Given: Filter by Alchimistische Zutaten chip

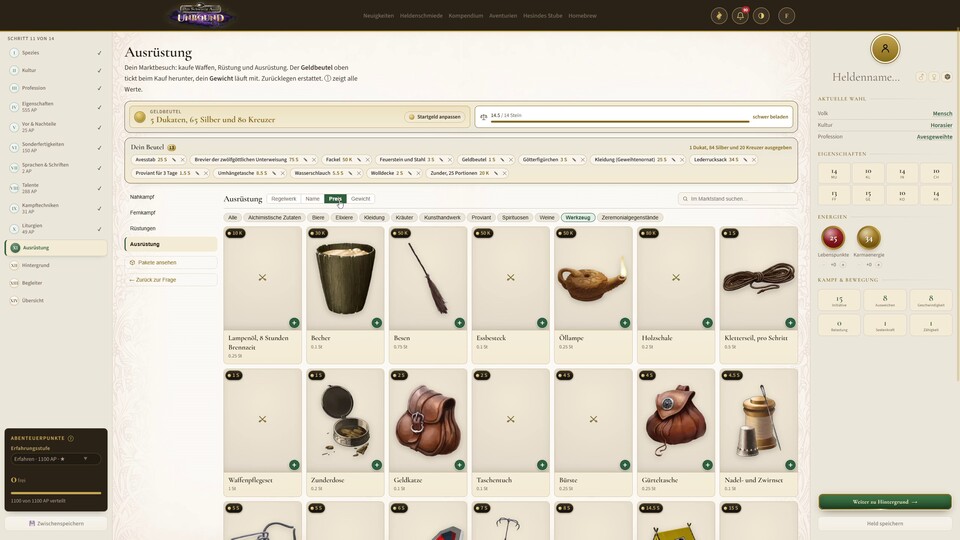Looking at the screenshot, I should coord(274,217).
